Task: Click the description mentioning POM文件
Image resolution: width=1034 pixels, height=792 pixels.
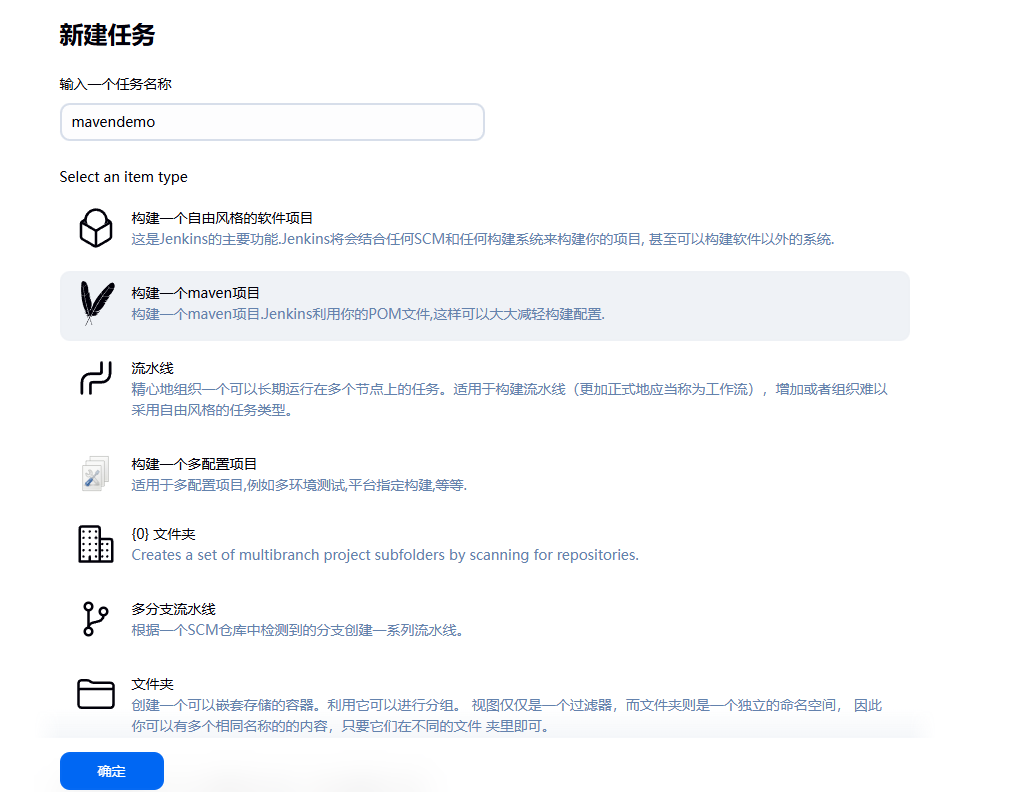Action: (368, 315)
